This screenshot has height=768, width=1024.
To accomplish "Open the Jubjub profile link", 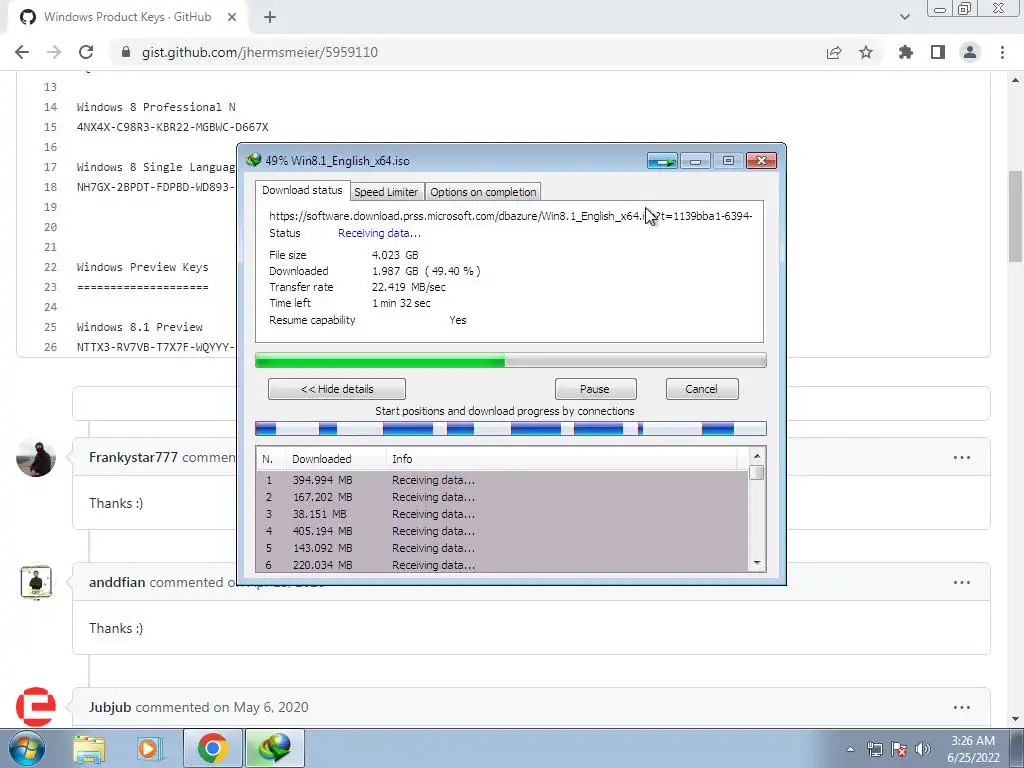I will click(x=110, y=707).
